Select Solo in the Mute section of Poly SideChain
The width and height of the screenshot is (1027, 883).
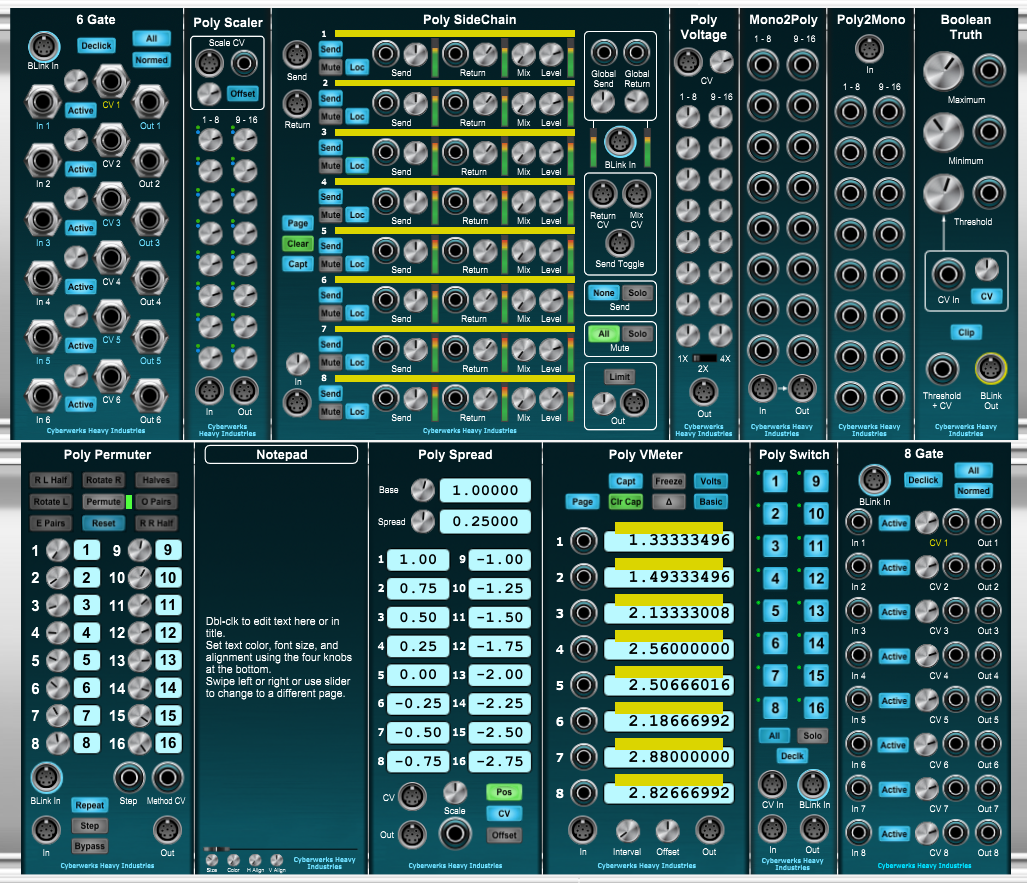coord(637,333)
